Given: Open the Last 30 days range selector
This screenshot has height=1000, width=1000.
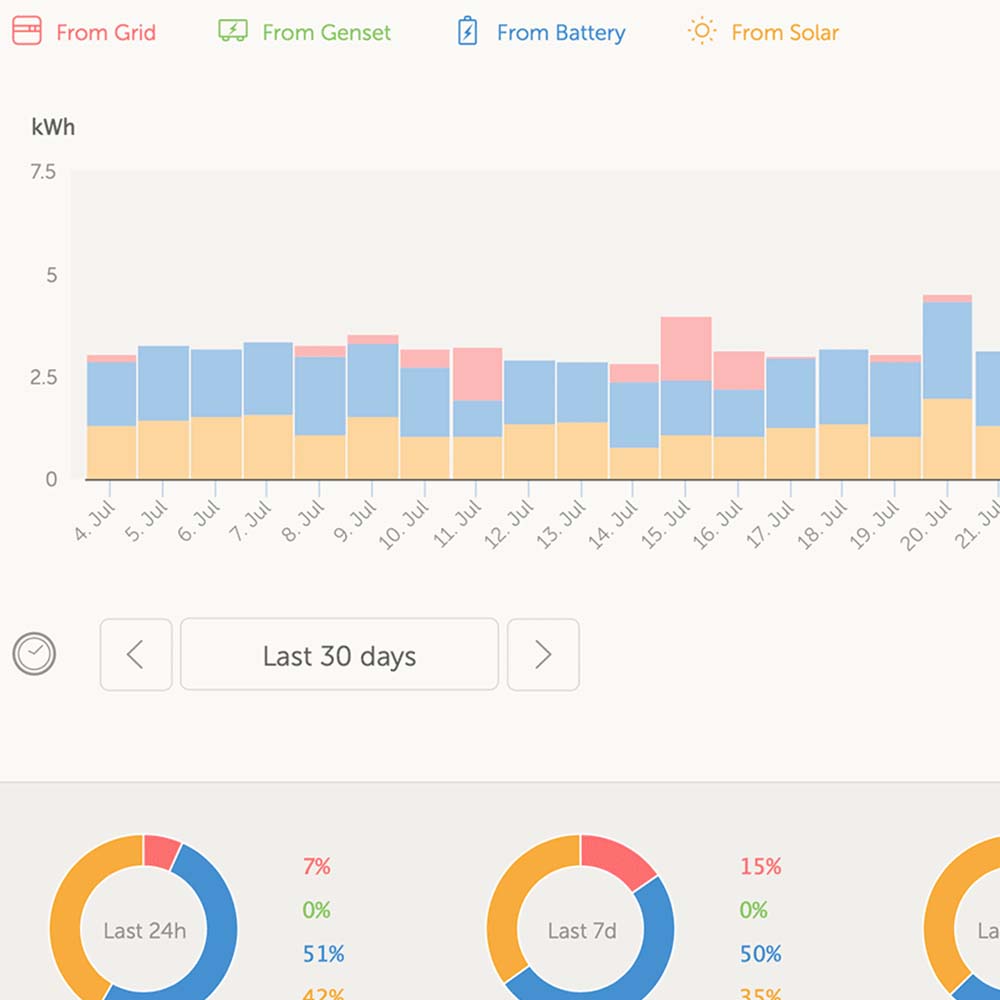Looking at the screenshot, I should [x=339, y=655].
